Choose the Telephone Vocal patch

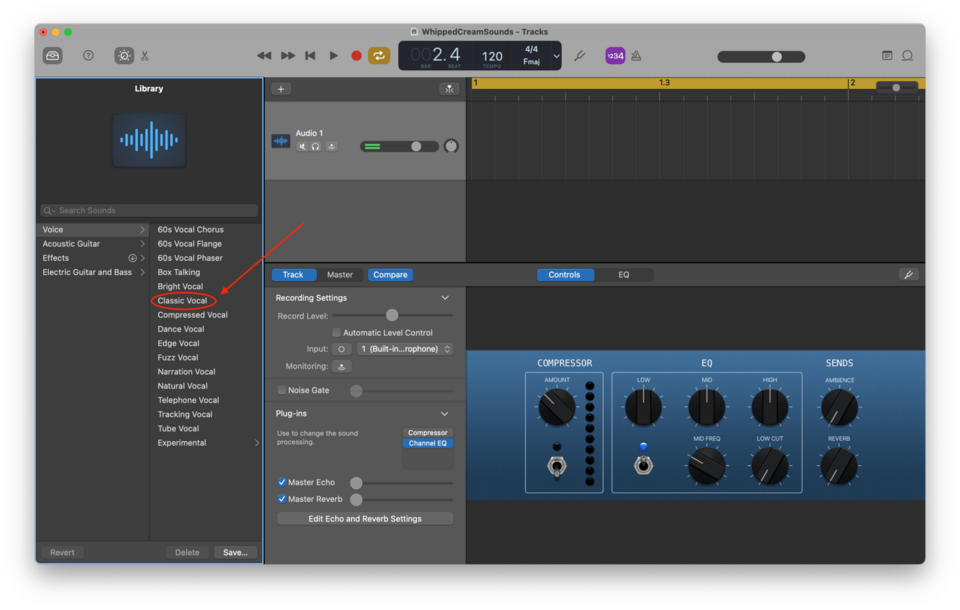click(x=188, y=400)
